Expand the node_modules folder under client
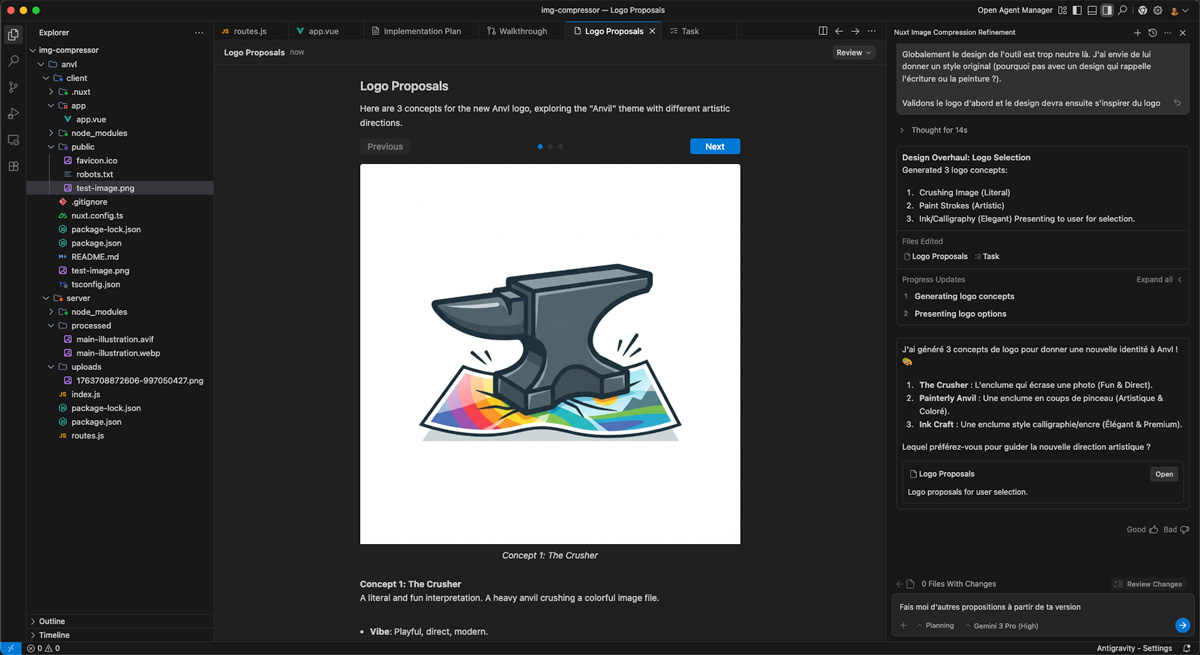 99,133
